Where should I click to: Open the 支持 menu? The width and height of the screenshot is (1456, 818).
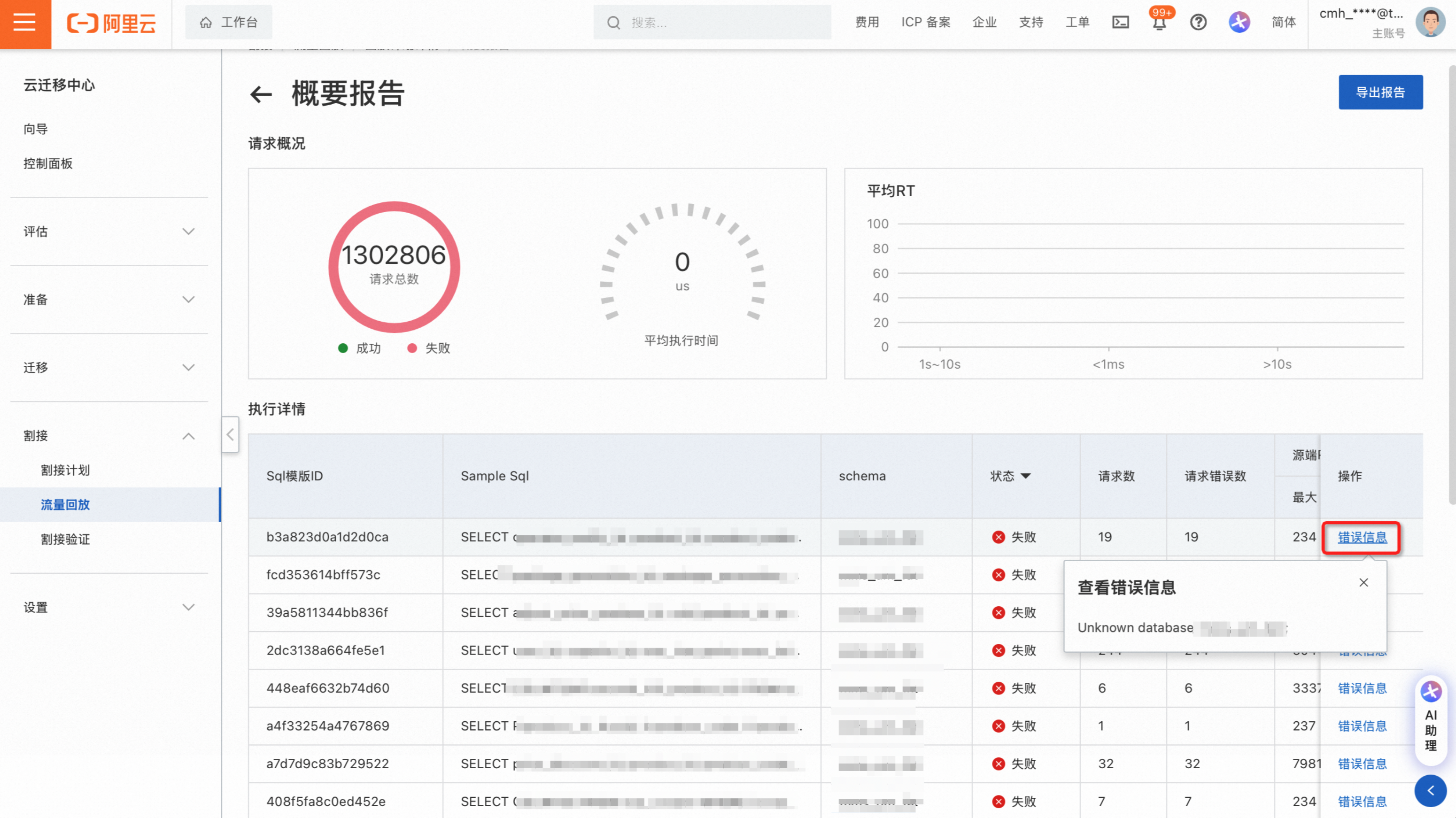point(1030,23)
